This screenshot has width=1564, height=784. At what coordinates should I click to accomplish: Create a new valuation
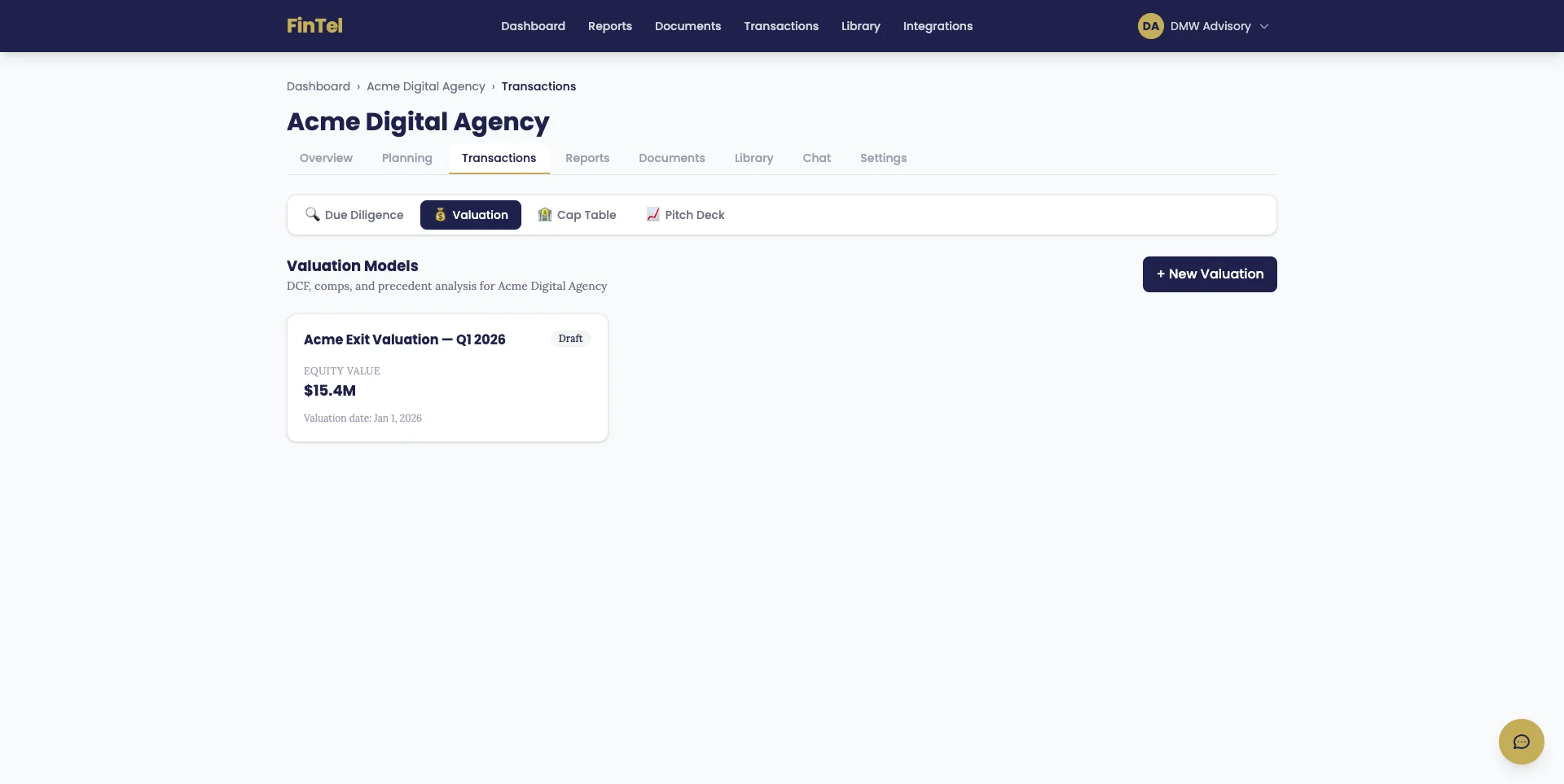click(x=1209, y=274)
